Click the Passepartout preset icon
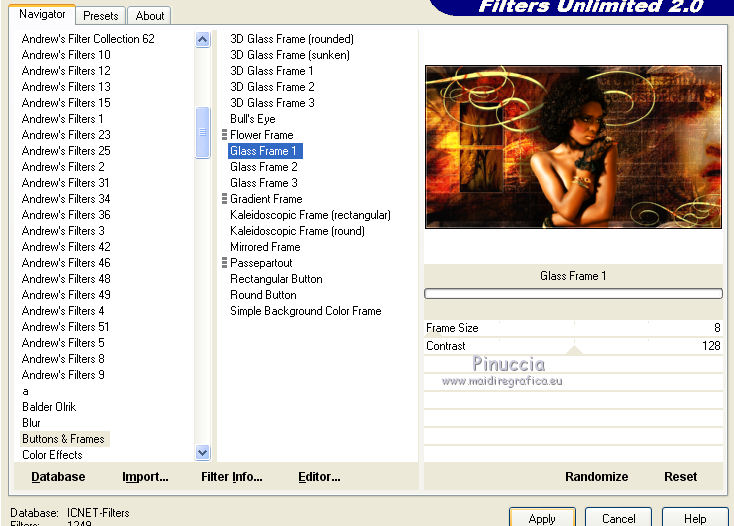The width and height of the screenshot is (734, 526). click(224, 263)
